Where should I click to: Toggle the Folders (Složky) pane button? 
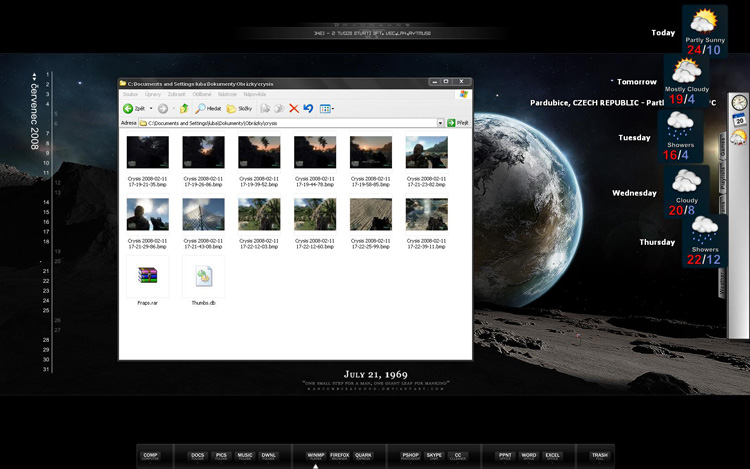(238, 108)
